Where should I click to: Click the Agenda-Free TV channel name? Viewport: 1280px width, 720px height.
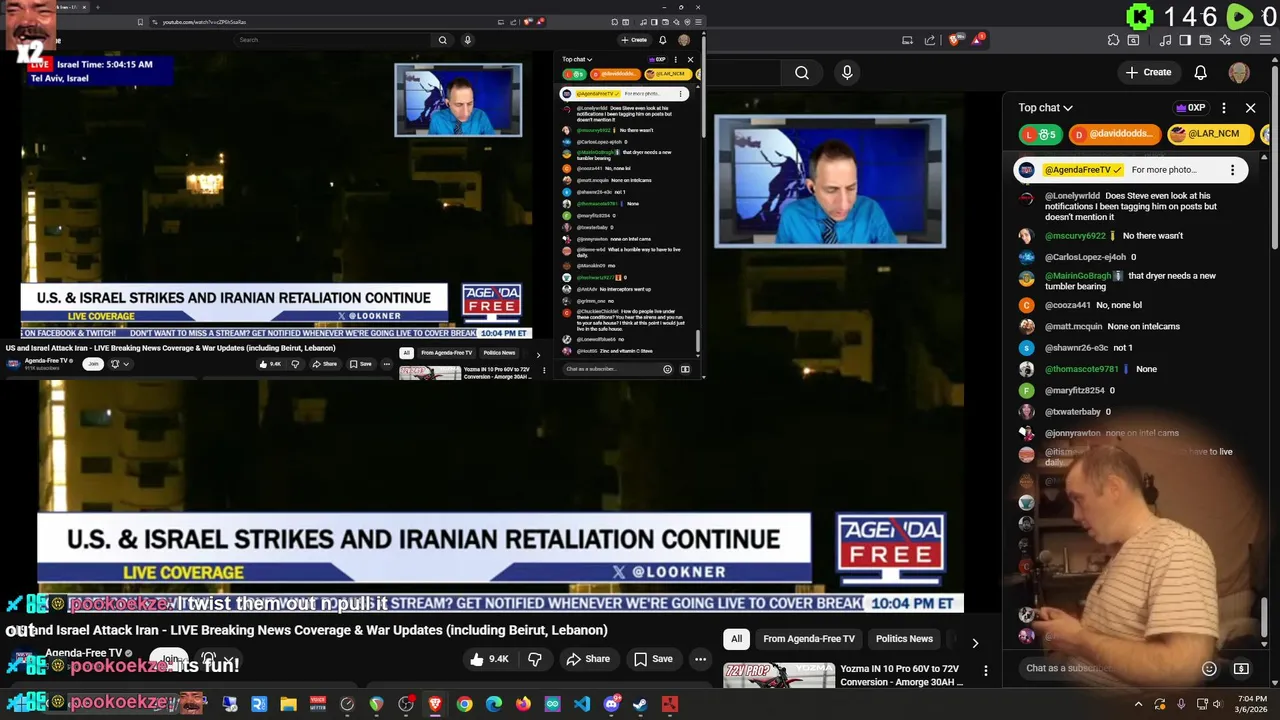83,653
